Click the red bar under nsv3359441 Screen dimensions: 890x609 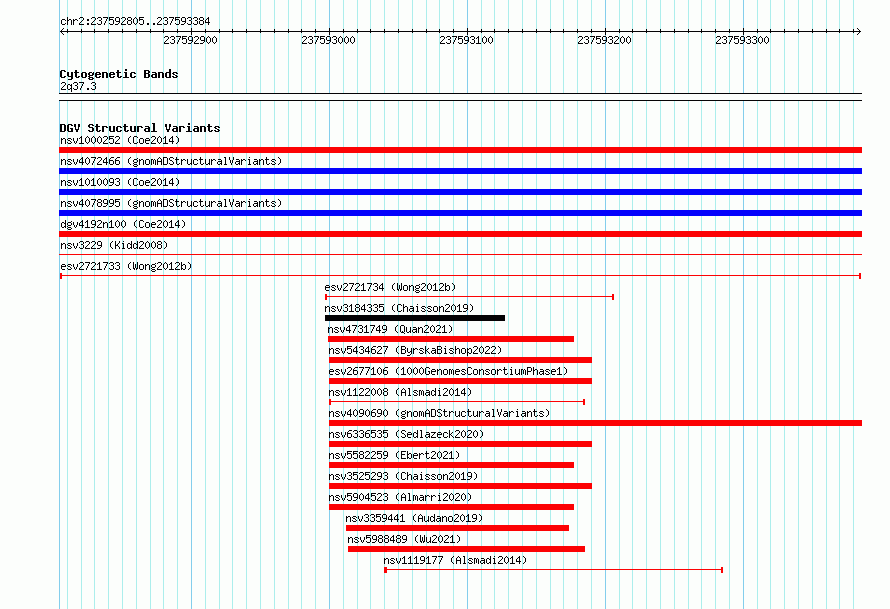coord(457,528)
